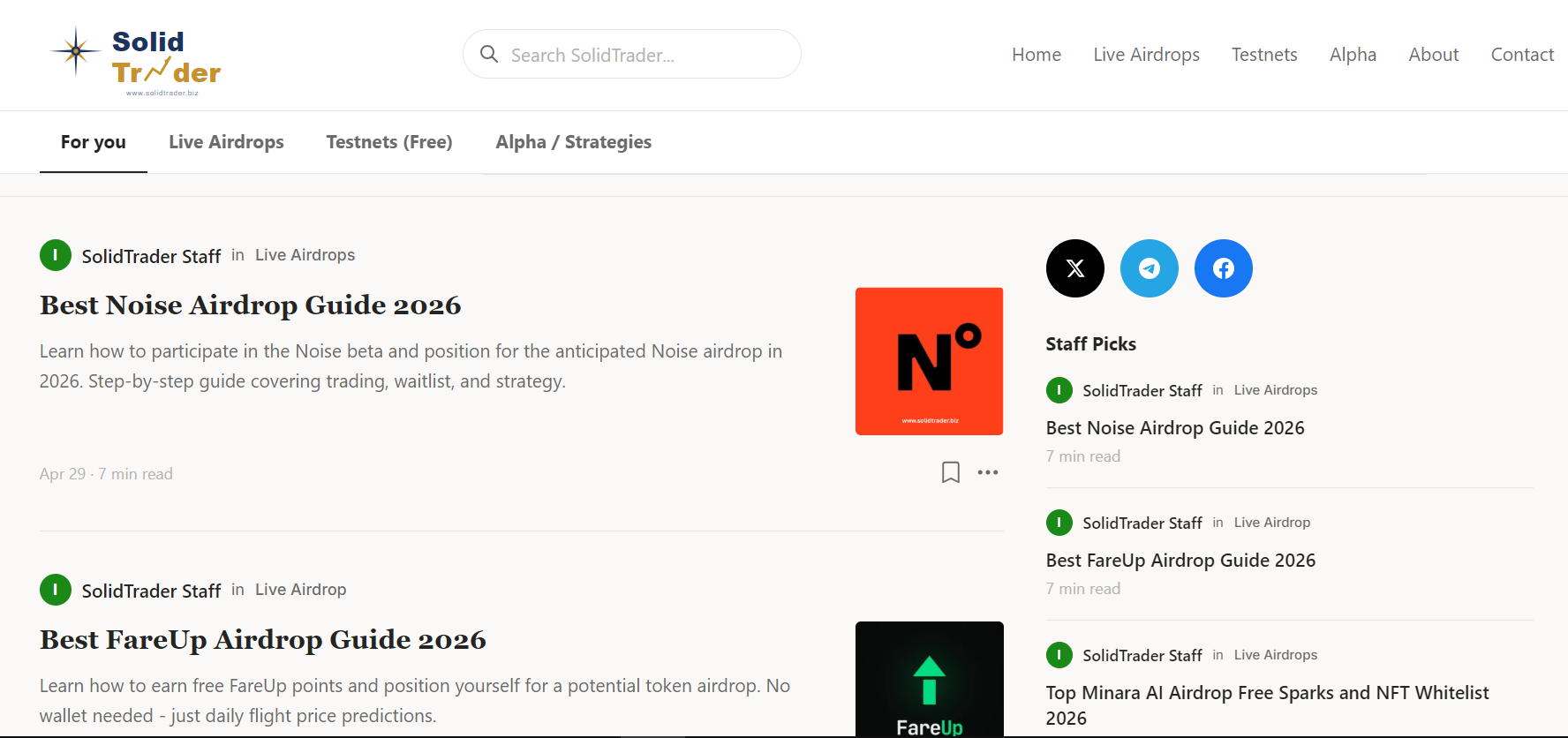This screenshot has width=1568, height=738.
Task: Open Top Minara AI Airdrop Staff Pick
Action: [1268, 705]
